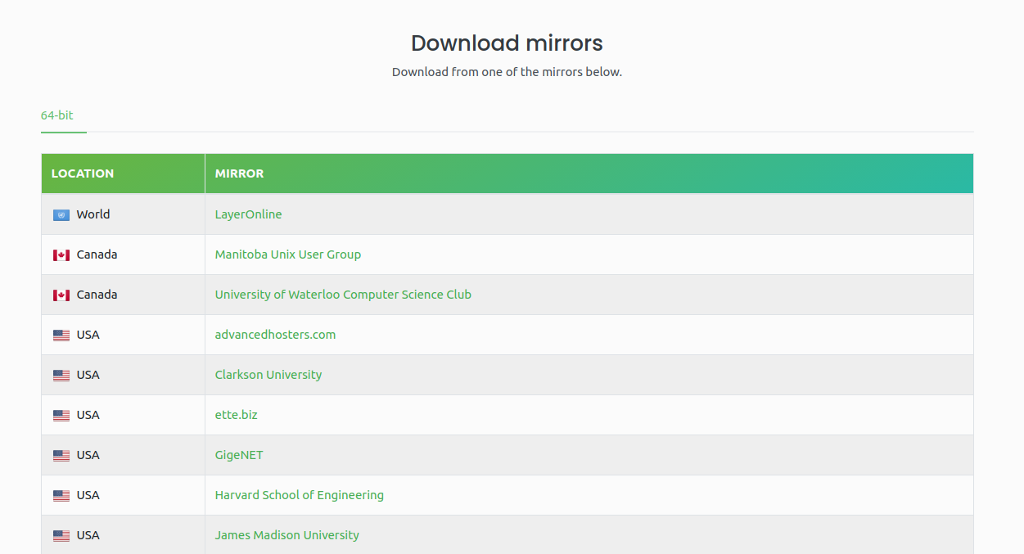Switch to the 64-bit tab
This screenshot has width=1024, height=554.
pyautogui.click(x=57, y=115)
